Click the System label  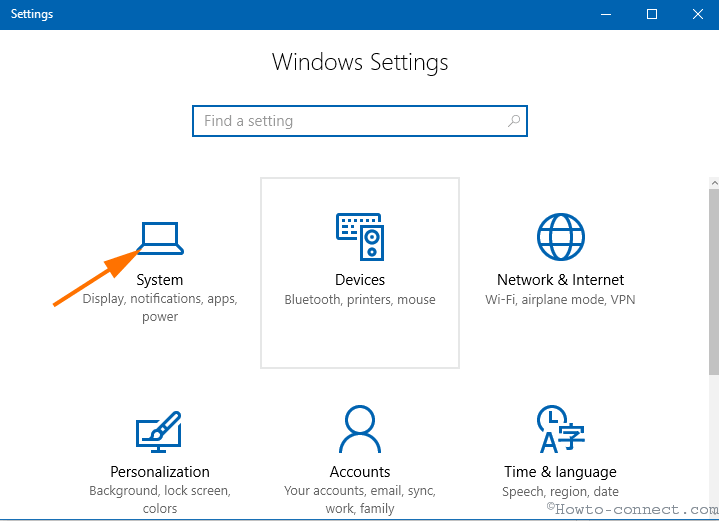click(160, 280)
